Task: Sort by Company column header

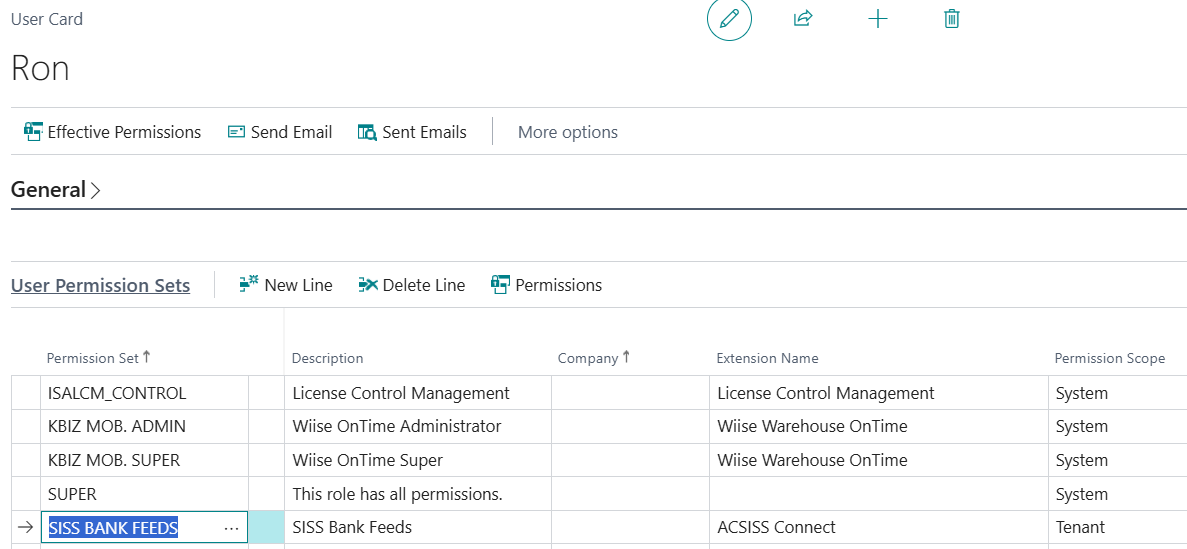Action: click(587, 358)
